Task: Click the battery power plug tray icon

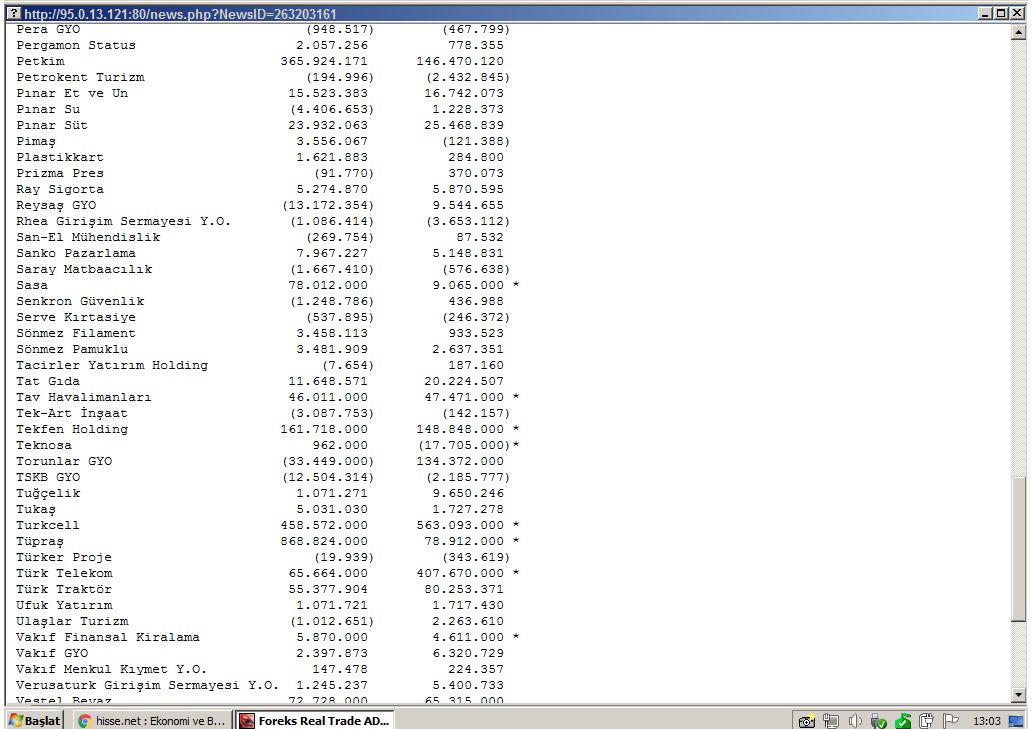Action: click(927, 721)
